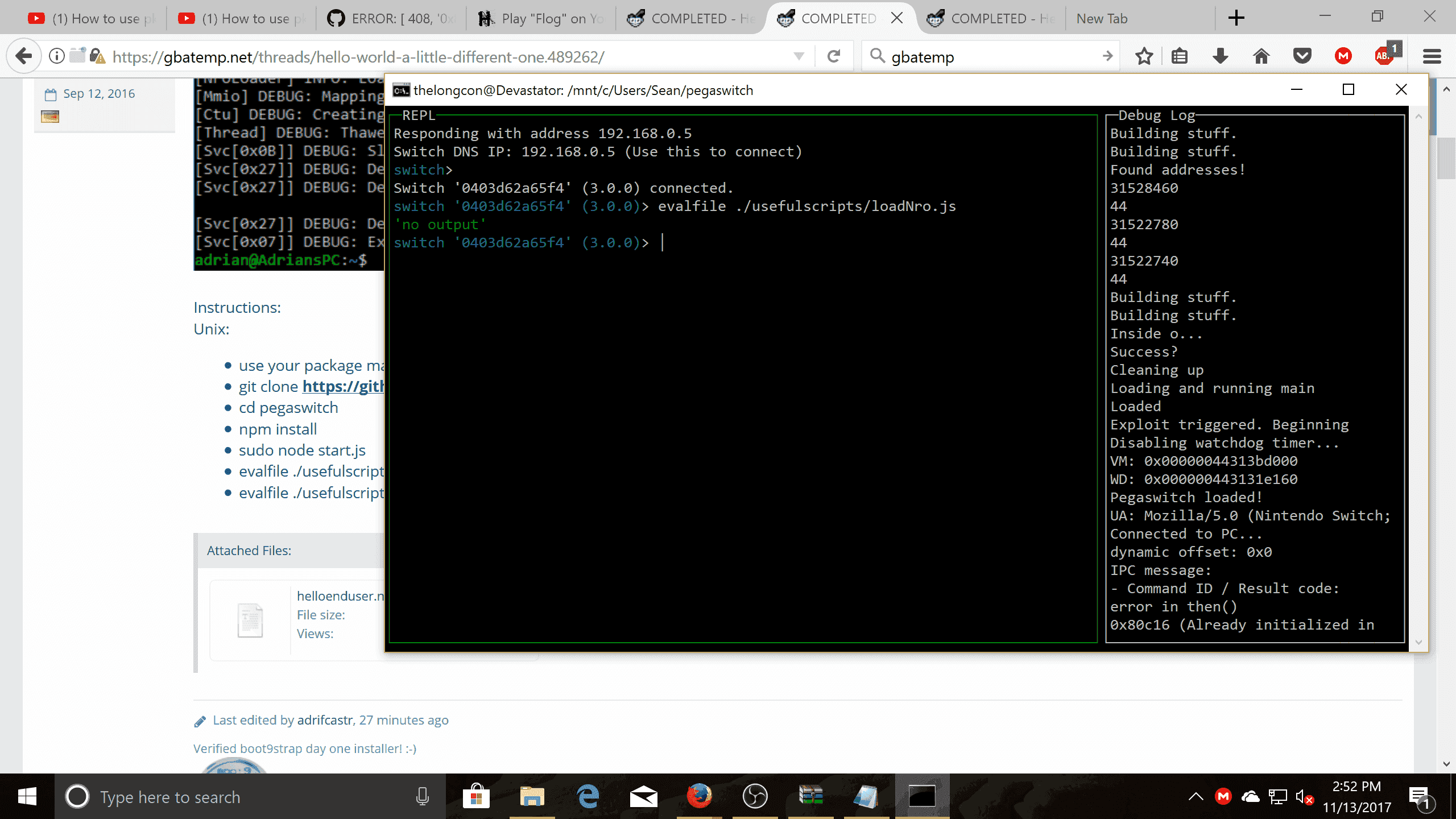Show hidden system tray icons

[1196, 796]
